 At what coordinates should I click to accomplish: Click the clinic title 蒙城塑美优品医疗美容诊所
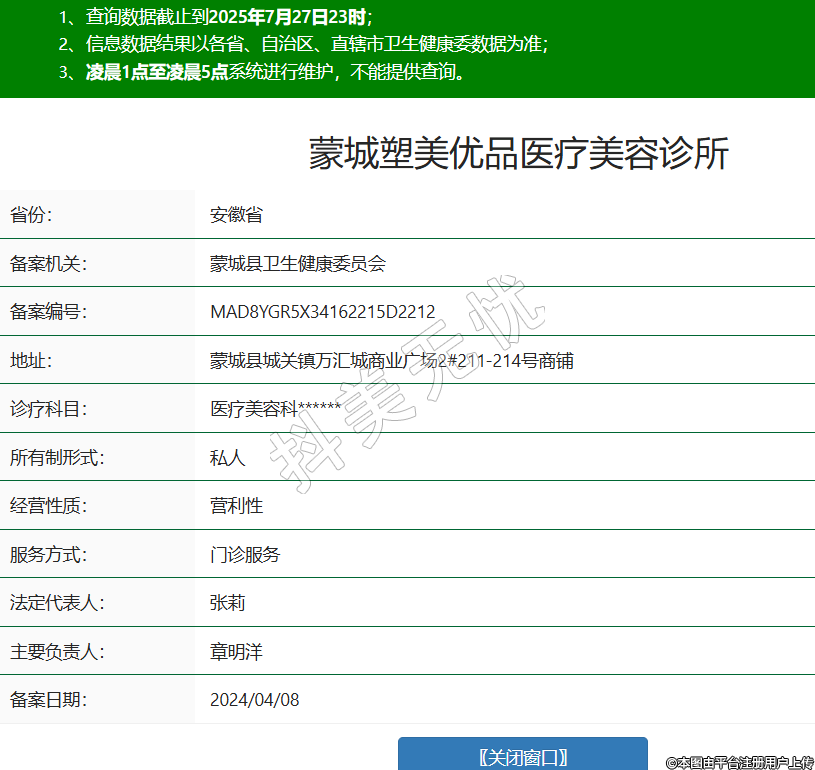[518, 154]
